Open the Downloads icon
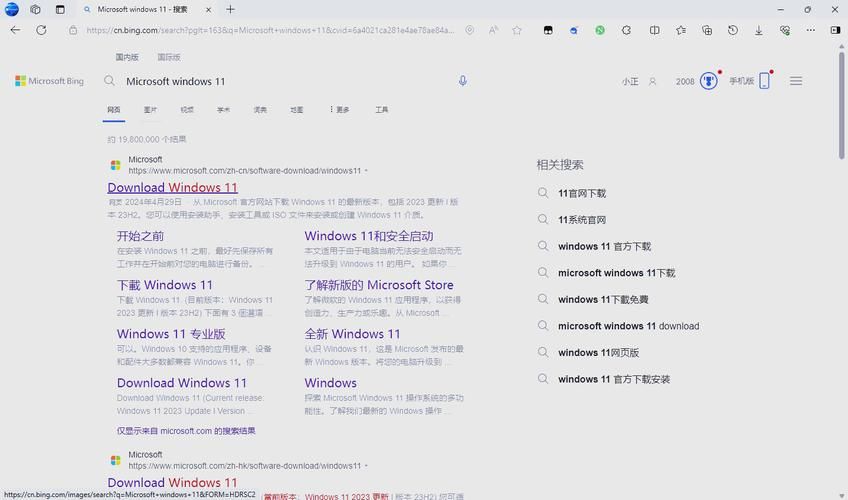 tap(759, 31)
